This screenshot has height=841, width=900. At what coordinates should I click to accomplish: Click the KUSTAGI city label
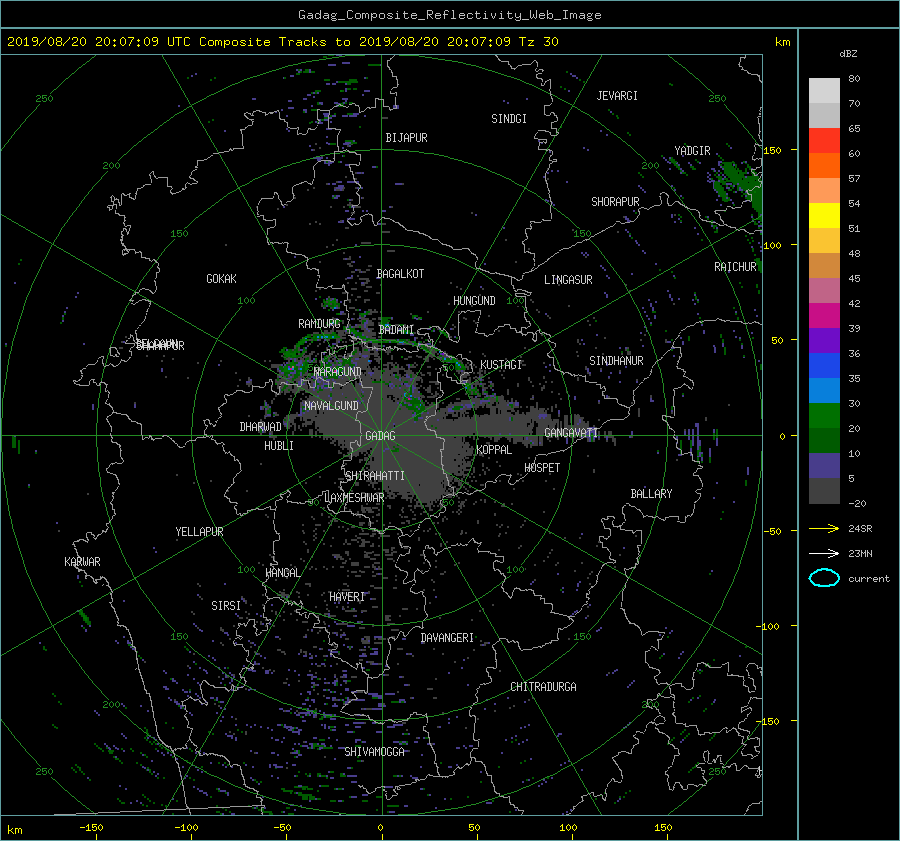[501, 365]
